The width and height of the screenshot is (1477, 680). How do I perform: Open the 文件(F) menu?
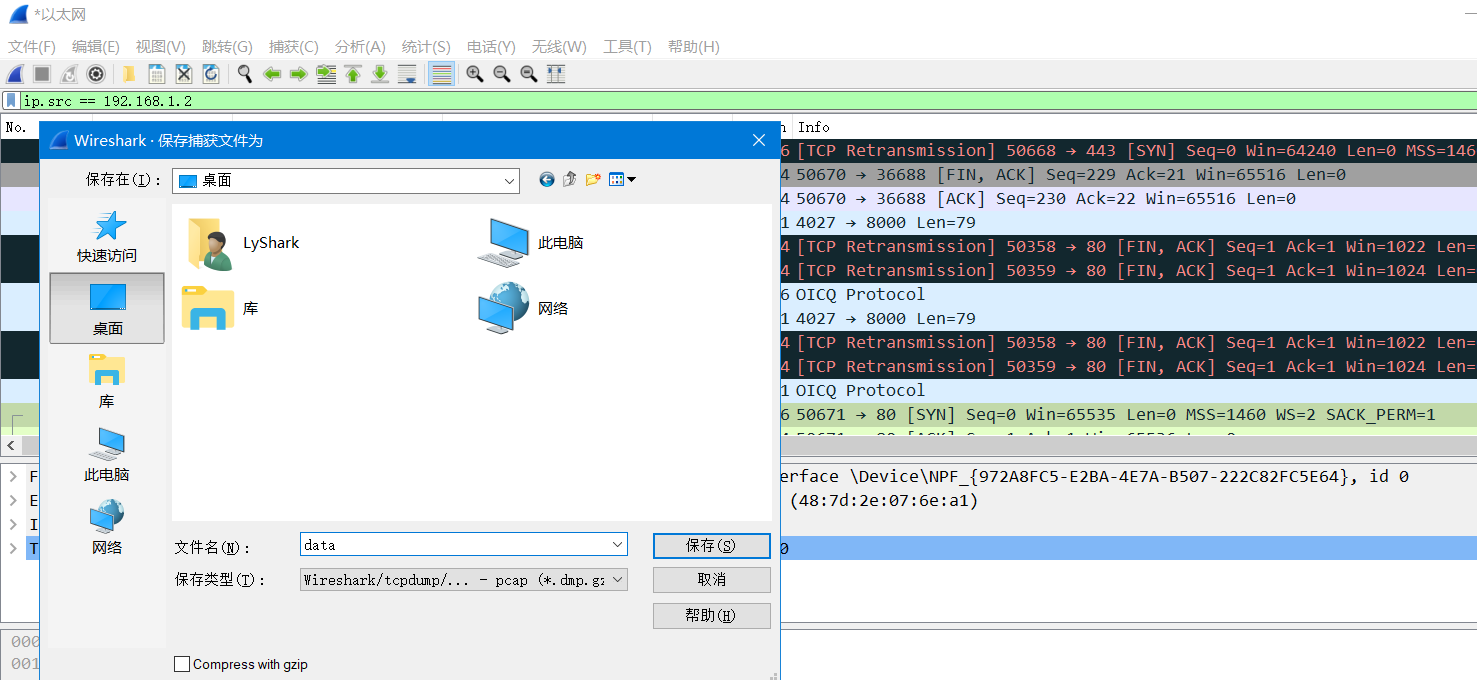(32, 47)
